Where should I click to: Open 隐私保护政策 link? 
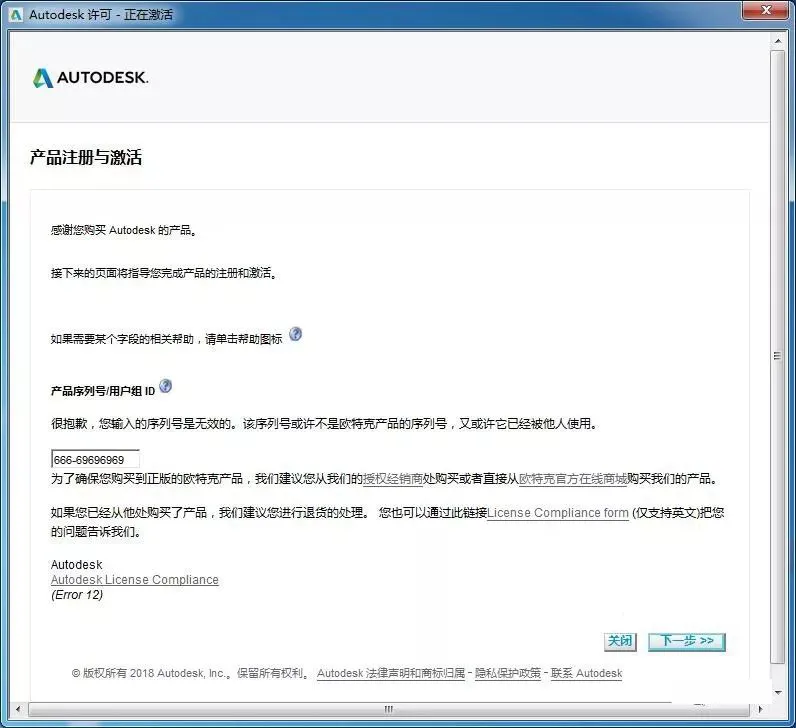coord(508,673)
